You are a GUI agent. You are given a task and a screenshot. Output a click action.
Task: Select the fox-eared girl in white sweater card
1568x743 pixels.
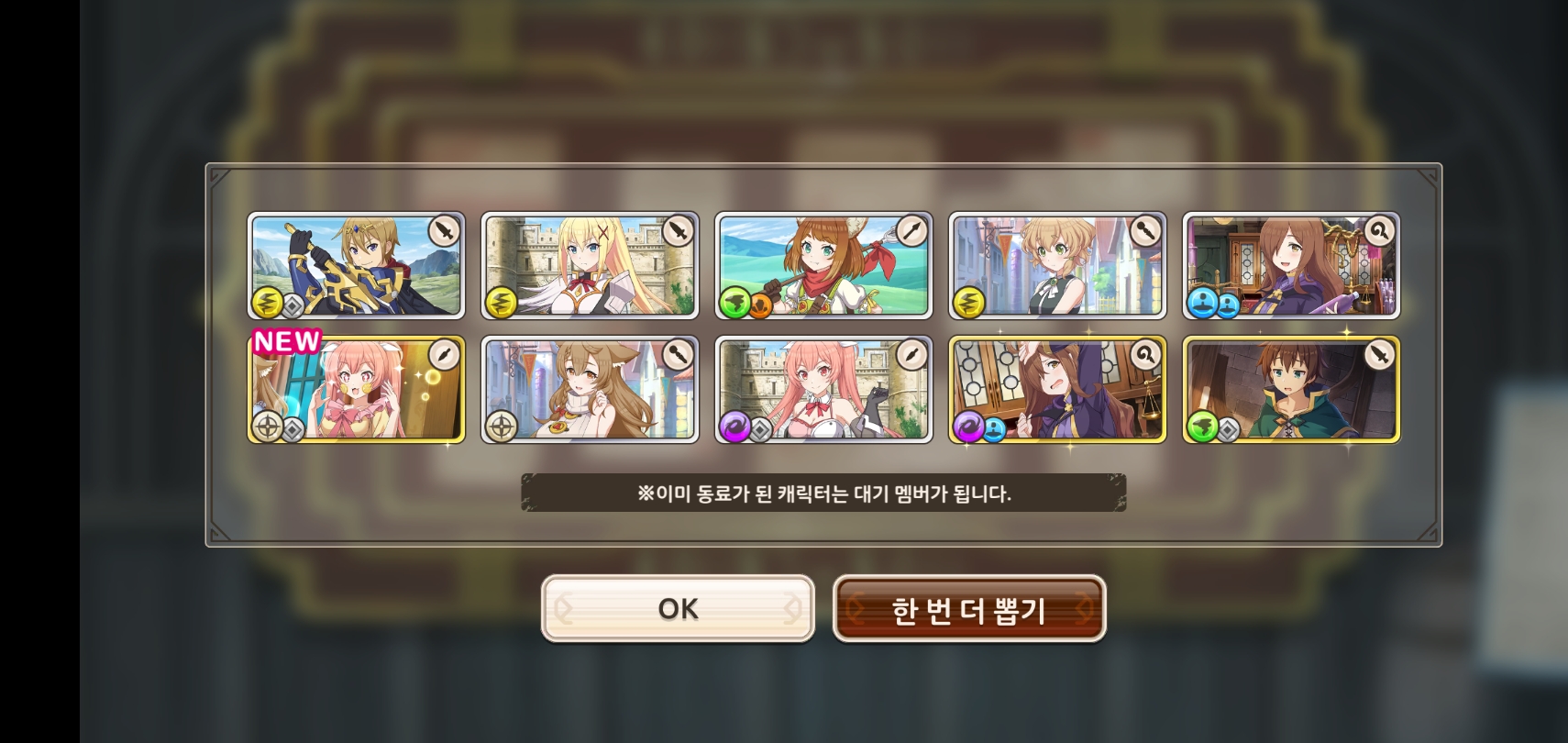pyautogui.click(x=590, y=390)
